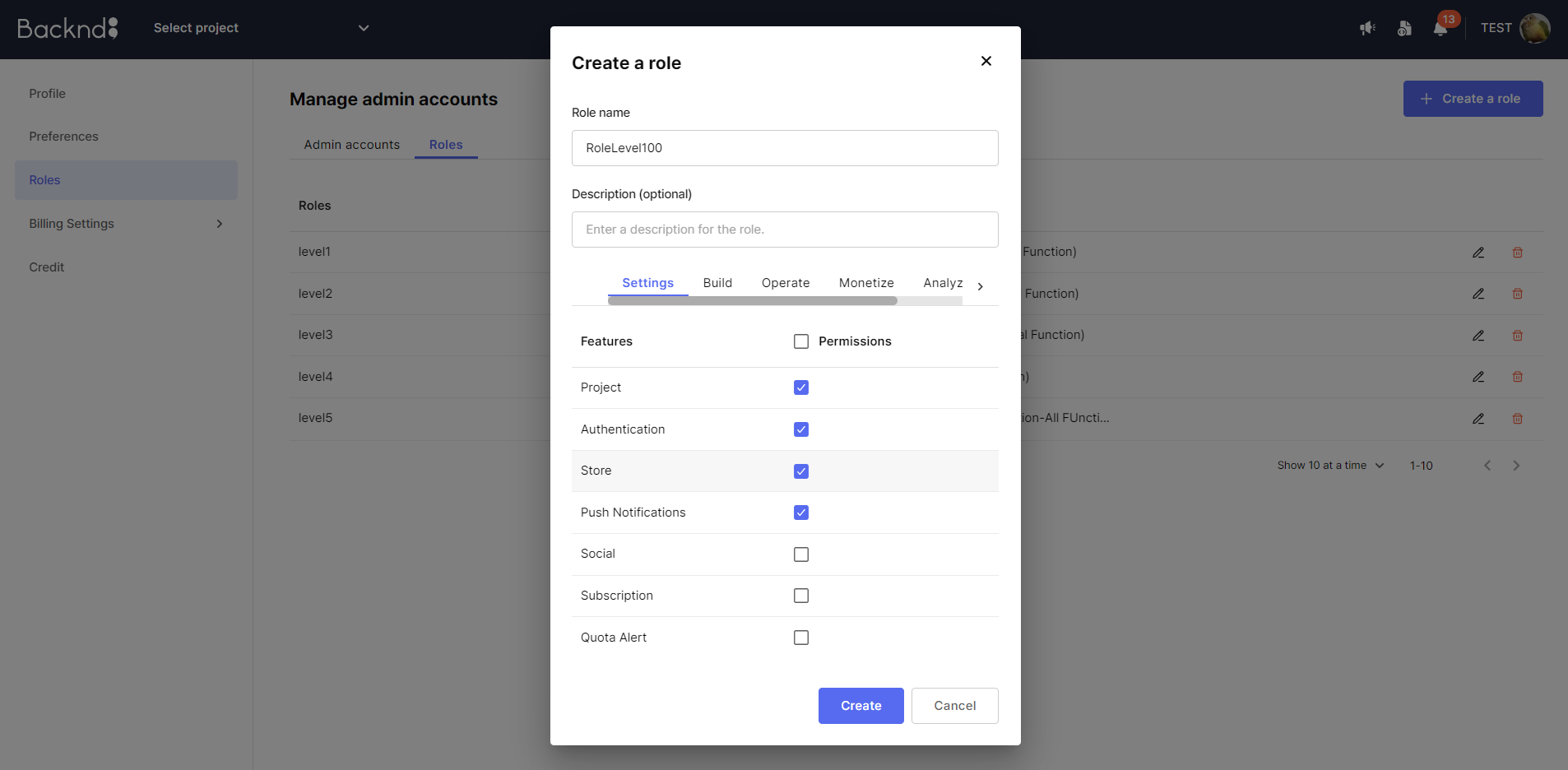Click the level3 role name

coord(315,335)
